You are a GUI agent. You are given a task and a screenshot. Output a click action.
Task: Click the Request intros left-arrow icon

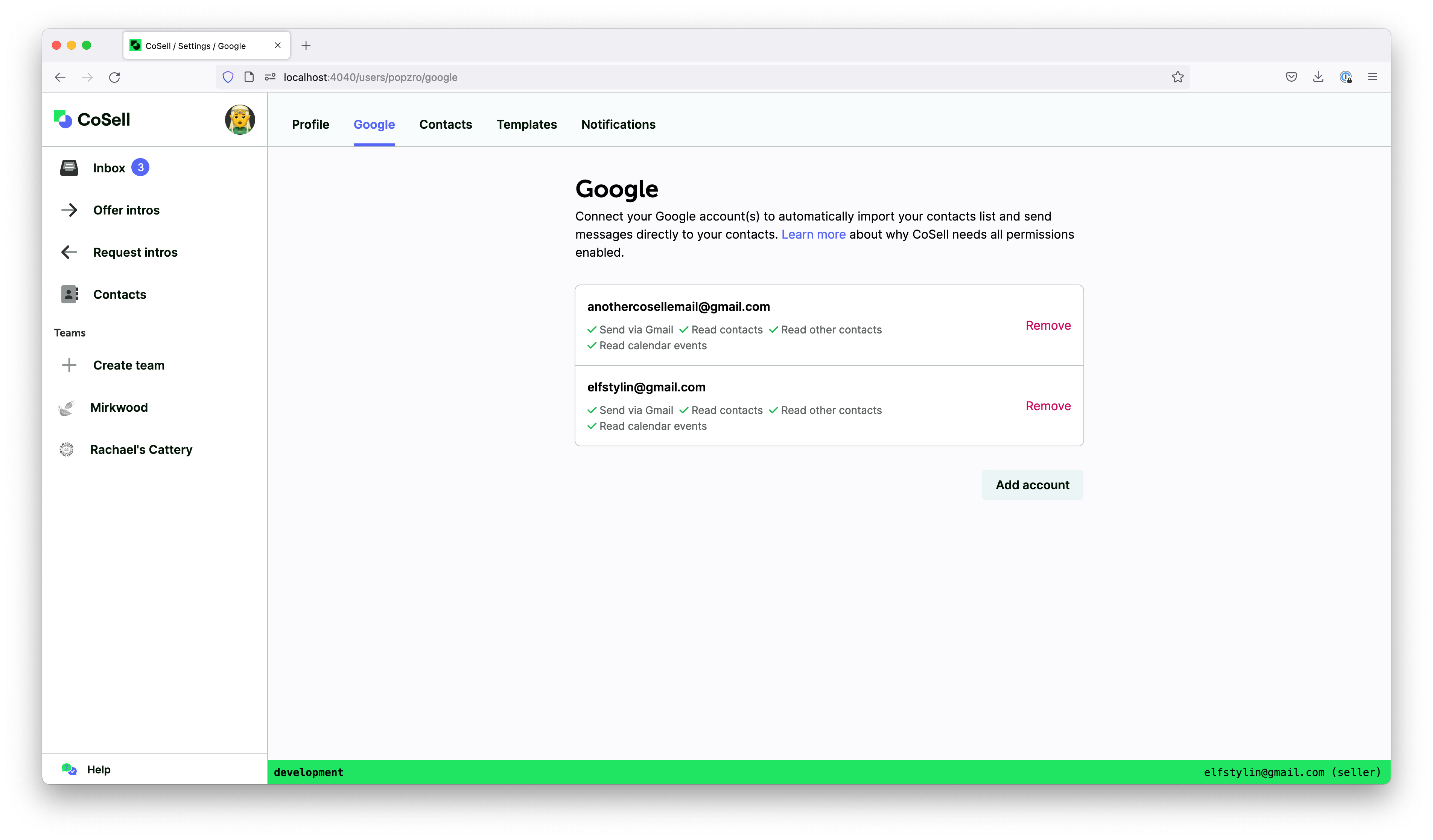[69, 252]
